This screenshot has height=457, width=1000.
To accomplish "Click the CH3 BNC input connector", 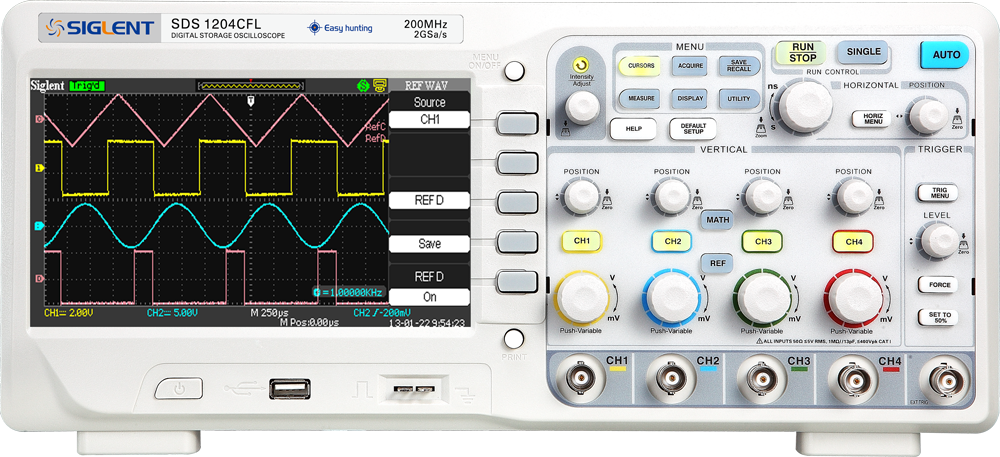I will point(761,379).
